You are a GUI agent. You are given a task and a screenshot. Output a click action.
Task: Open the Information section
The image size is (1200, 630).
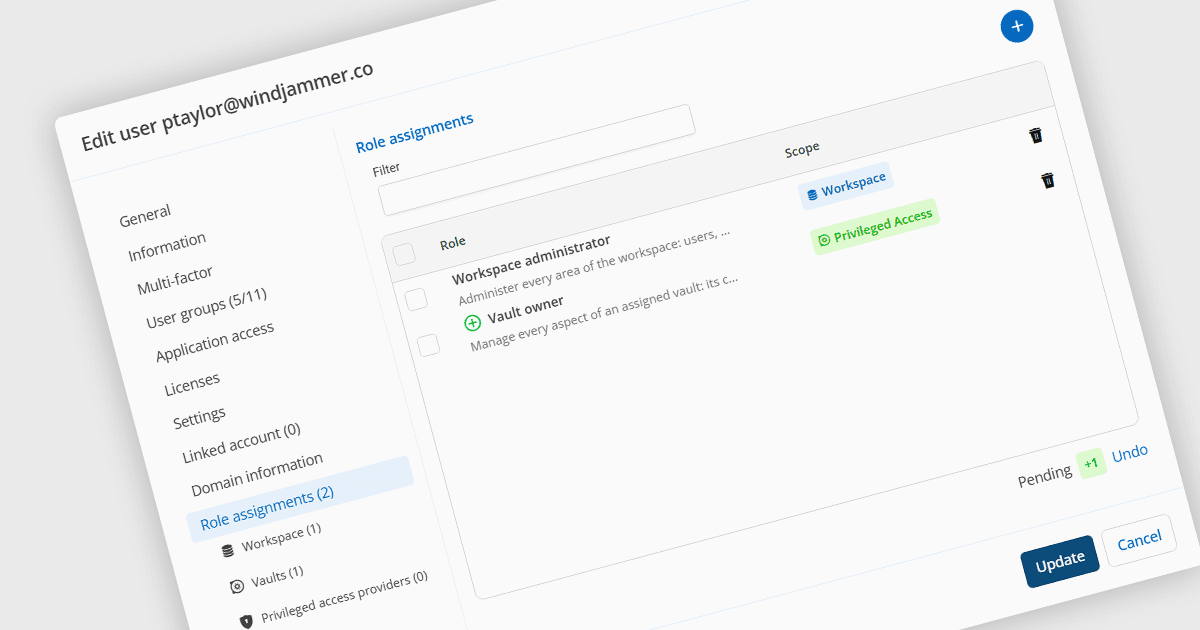(167, 247)
